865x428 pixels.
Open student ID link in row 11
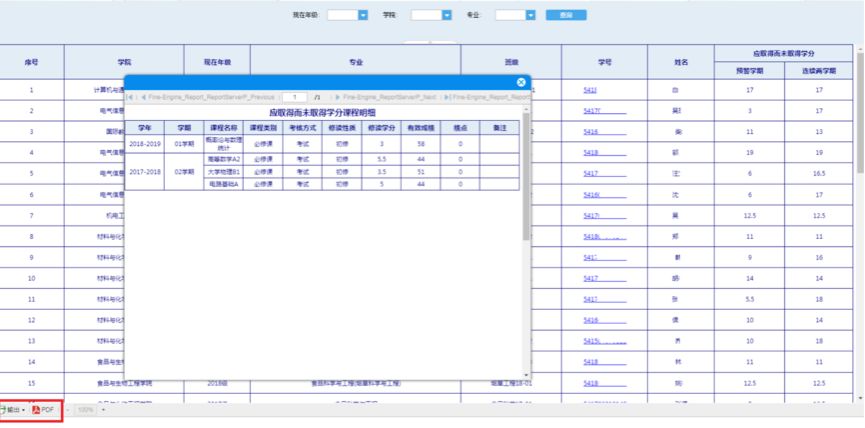point(604,299)
